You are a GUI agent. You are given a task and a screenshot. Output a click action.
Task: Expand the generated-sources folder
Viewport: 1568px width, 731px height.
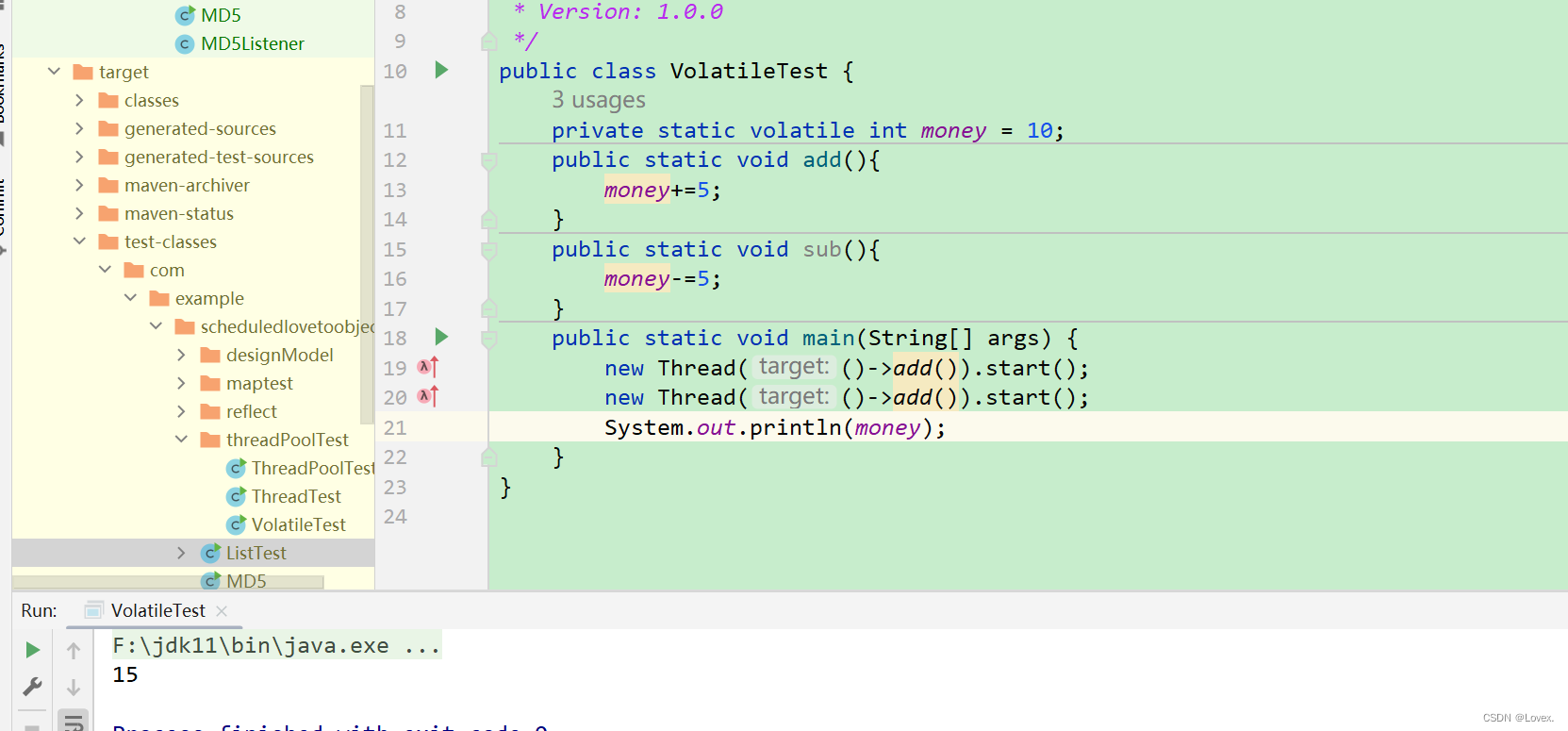click(x=79, y=128)
